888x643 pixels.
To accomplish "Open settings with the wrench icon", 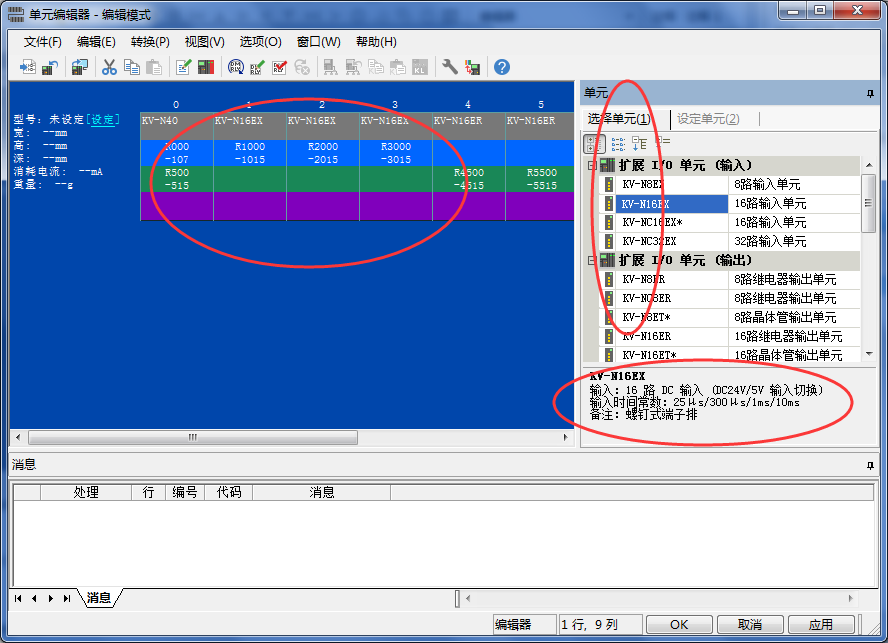I will (450, 67).
